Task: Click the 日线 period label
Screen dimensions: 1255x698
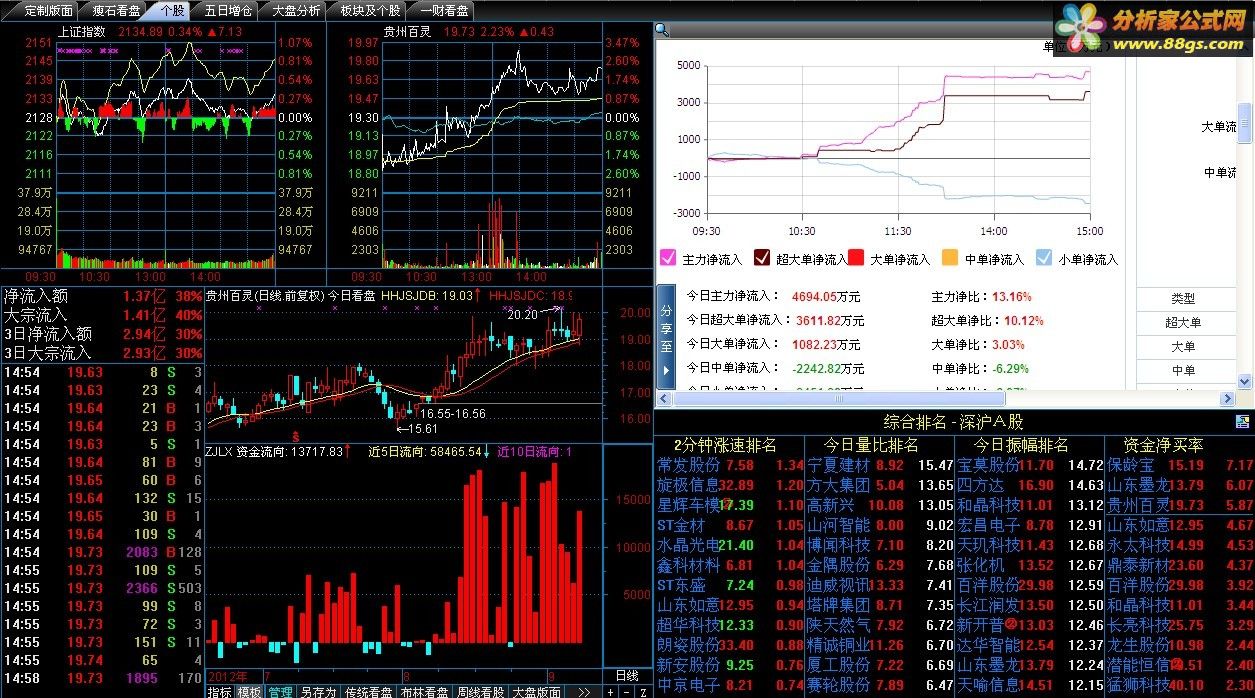Action: tap(626, 675)
